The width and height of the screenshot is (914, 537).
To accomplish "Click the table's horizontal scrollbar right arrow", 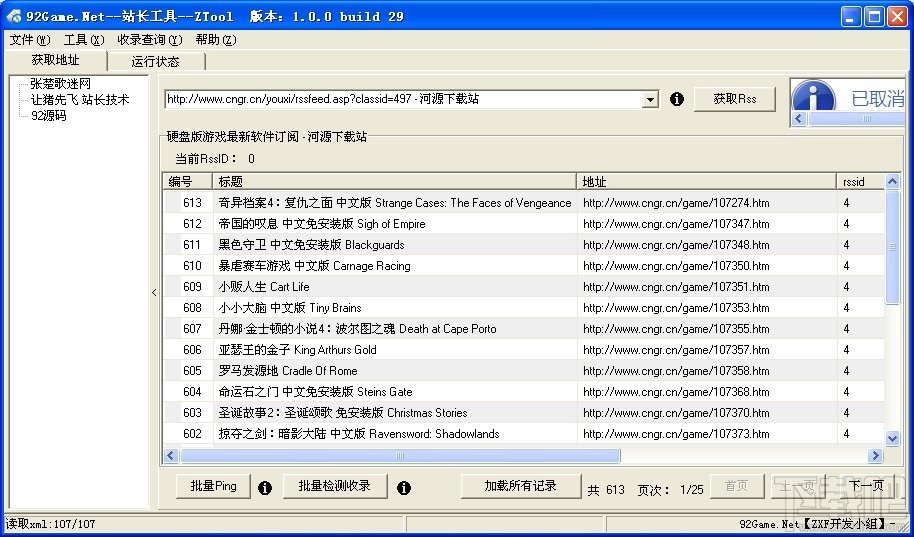I will [x=876, y=456].
